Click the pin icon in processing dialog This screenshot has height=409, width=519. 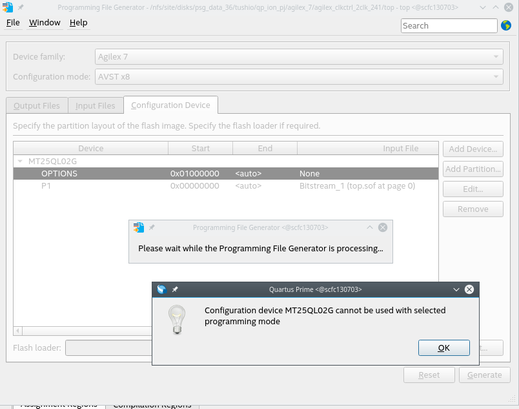(152, 227)
